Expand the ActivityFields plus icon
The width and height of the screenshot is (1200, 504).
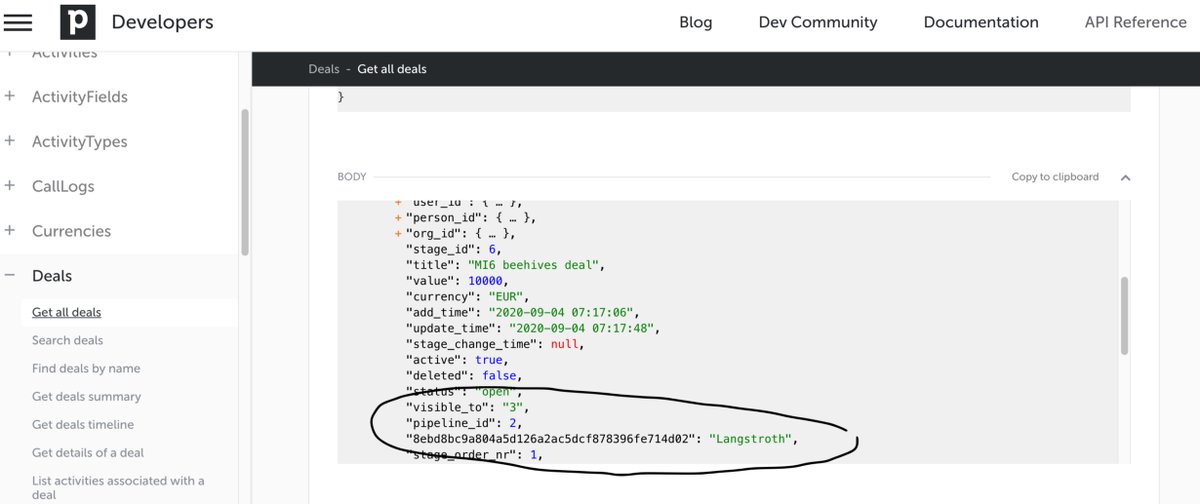click(x=10, y=97)
